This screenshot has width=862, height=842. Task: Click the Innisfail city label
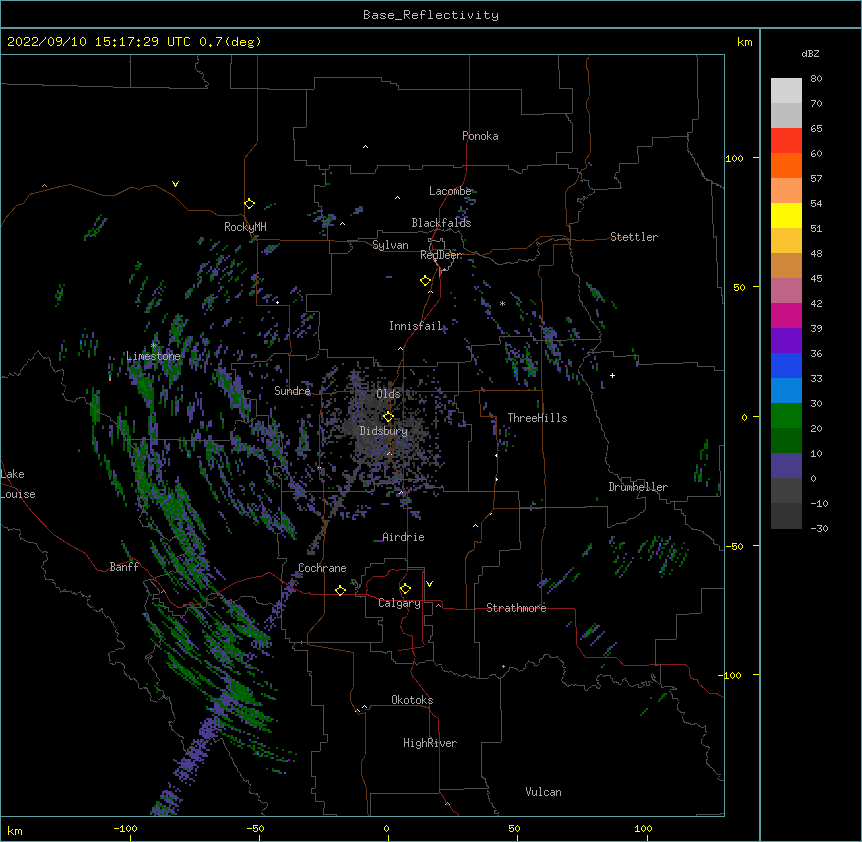point(416,326)
